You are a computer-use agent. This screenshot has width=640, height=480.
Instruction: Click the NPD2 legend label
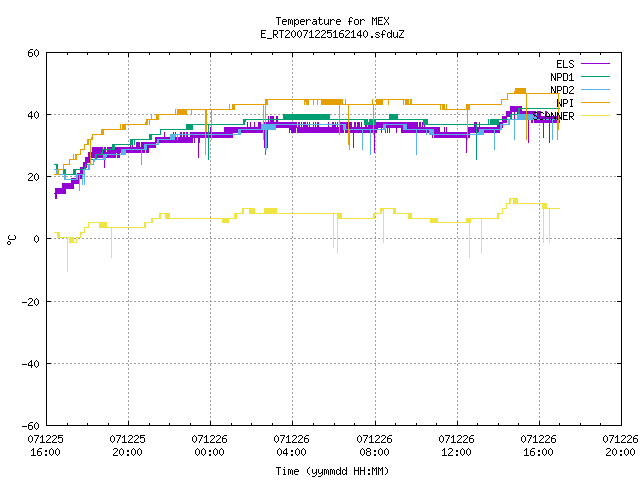pyautogui.click(x=562, y=90)
